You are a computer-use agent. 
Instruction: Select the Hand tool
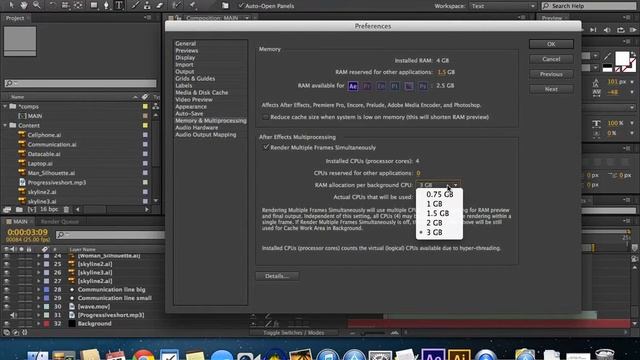(24, 5)
